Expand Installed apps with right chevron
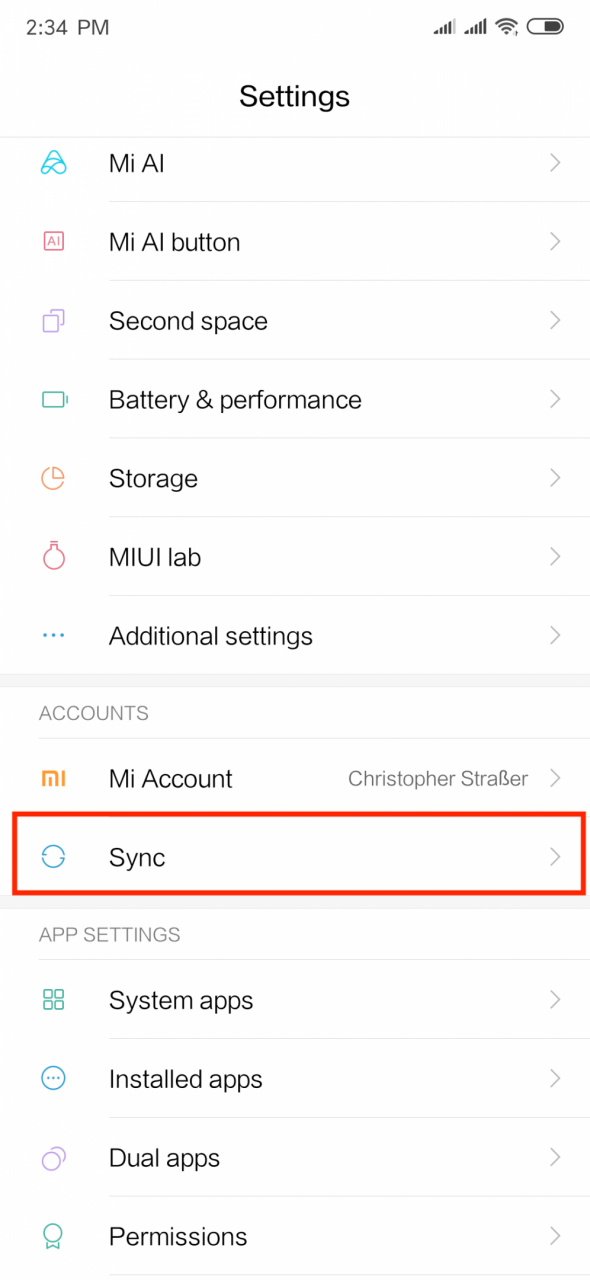Image resolution: width=590 pixels, height=1280 pixels. pyautogui.click(x=555, y=1079)
